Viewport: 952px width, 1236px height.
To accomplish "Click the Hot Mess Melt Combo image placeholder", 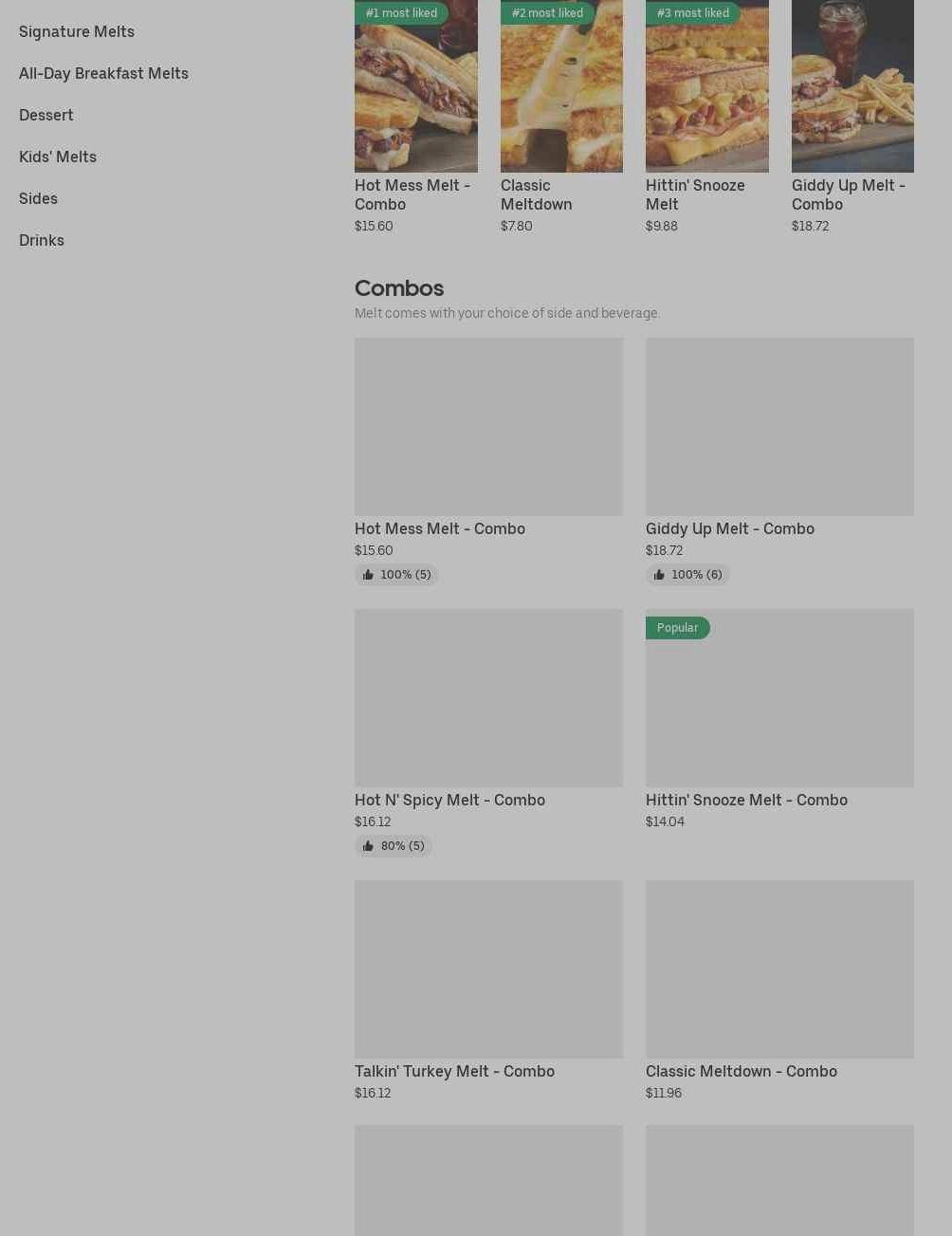I will (x=488, y=427).
